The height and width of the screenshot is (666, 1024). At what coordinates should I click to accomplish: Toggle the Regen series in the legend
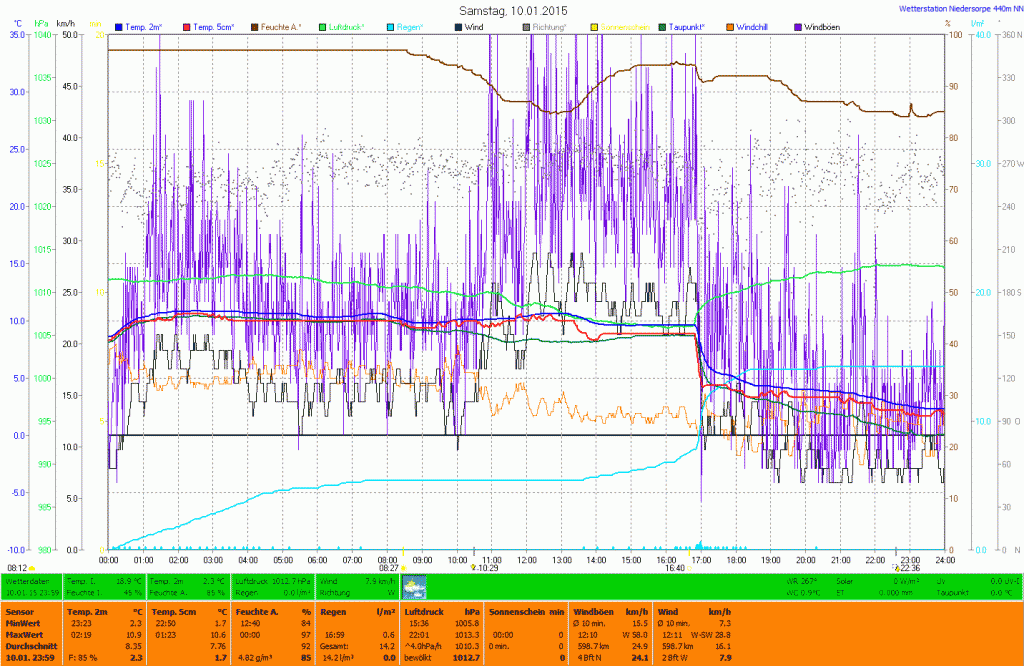tap(406, 27)
